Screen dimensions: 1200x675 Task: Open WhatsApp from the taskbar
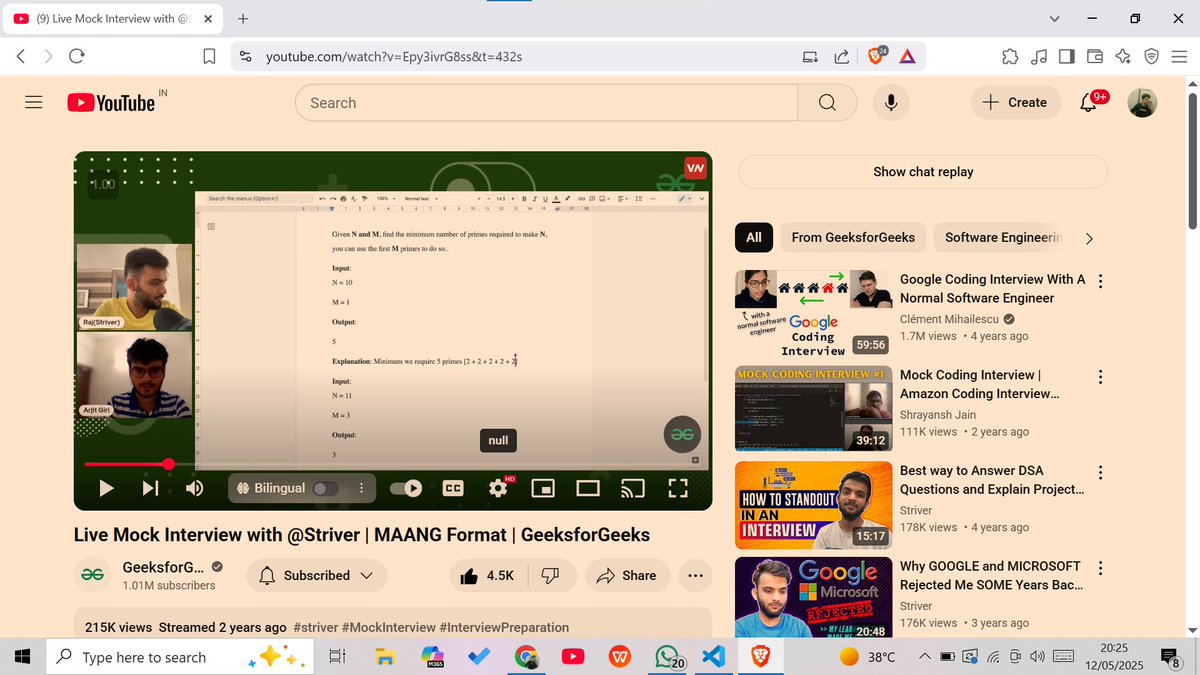(x=667, y=657)
